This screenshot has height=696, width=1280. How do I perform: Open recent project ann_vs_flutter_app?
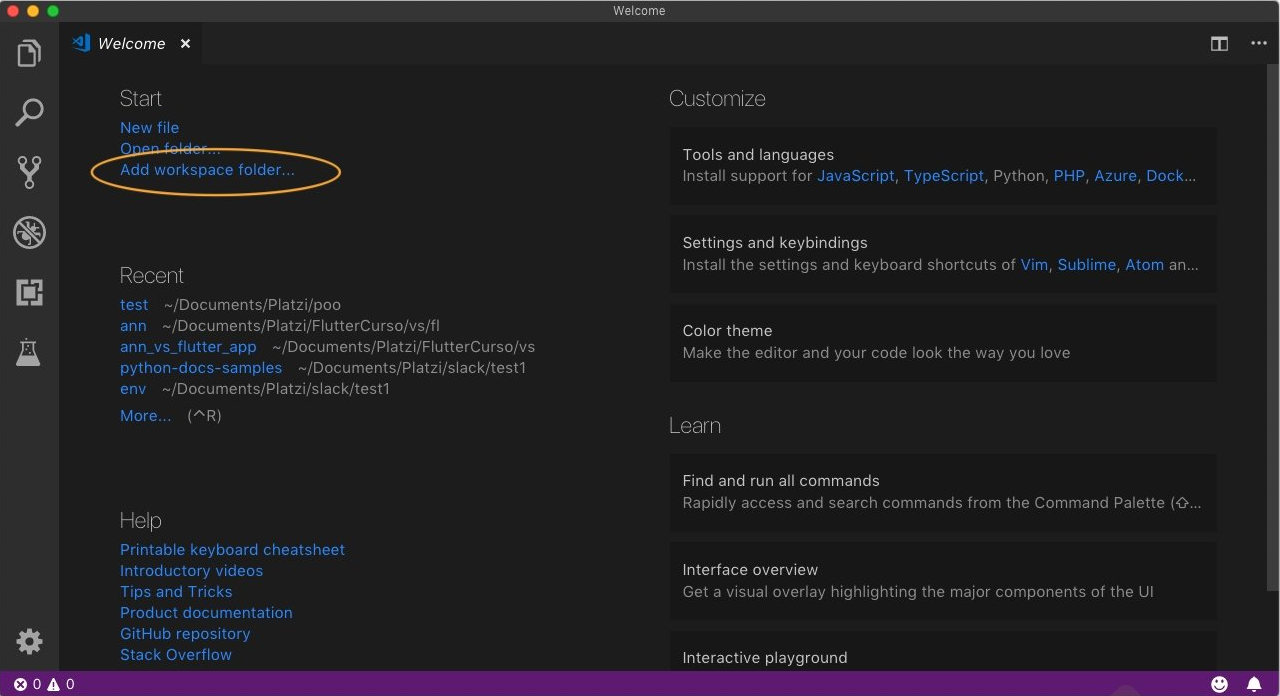pos(188,347)
